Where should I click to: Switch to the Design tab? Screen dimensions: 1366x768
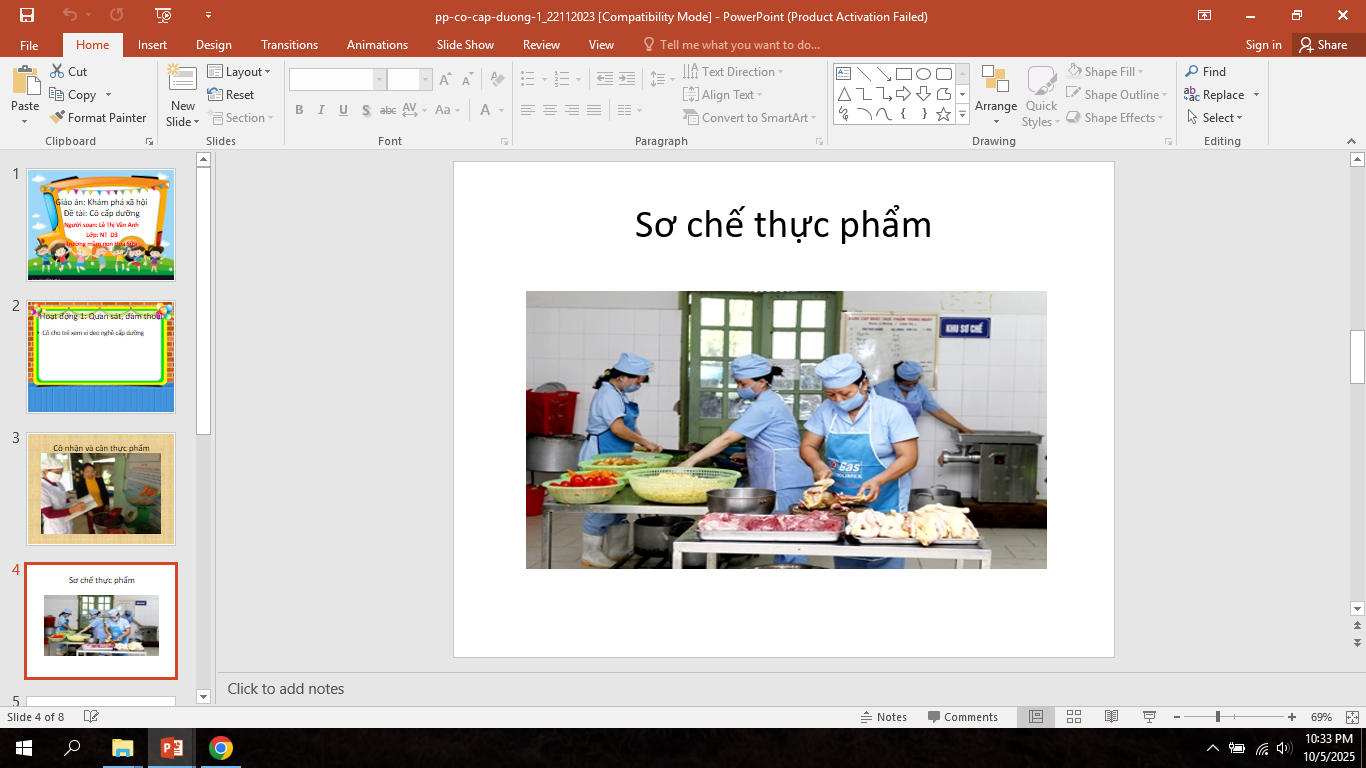(x=213, y=45)
